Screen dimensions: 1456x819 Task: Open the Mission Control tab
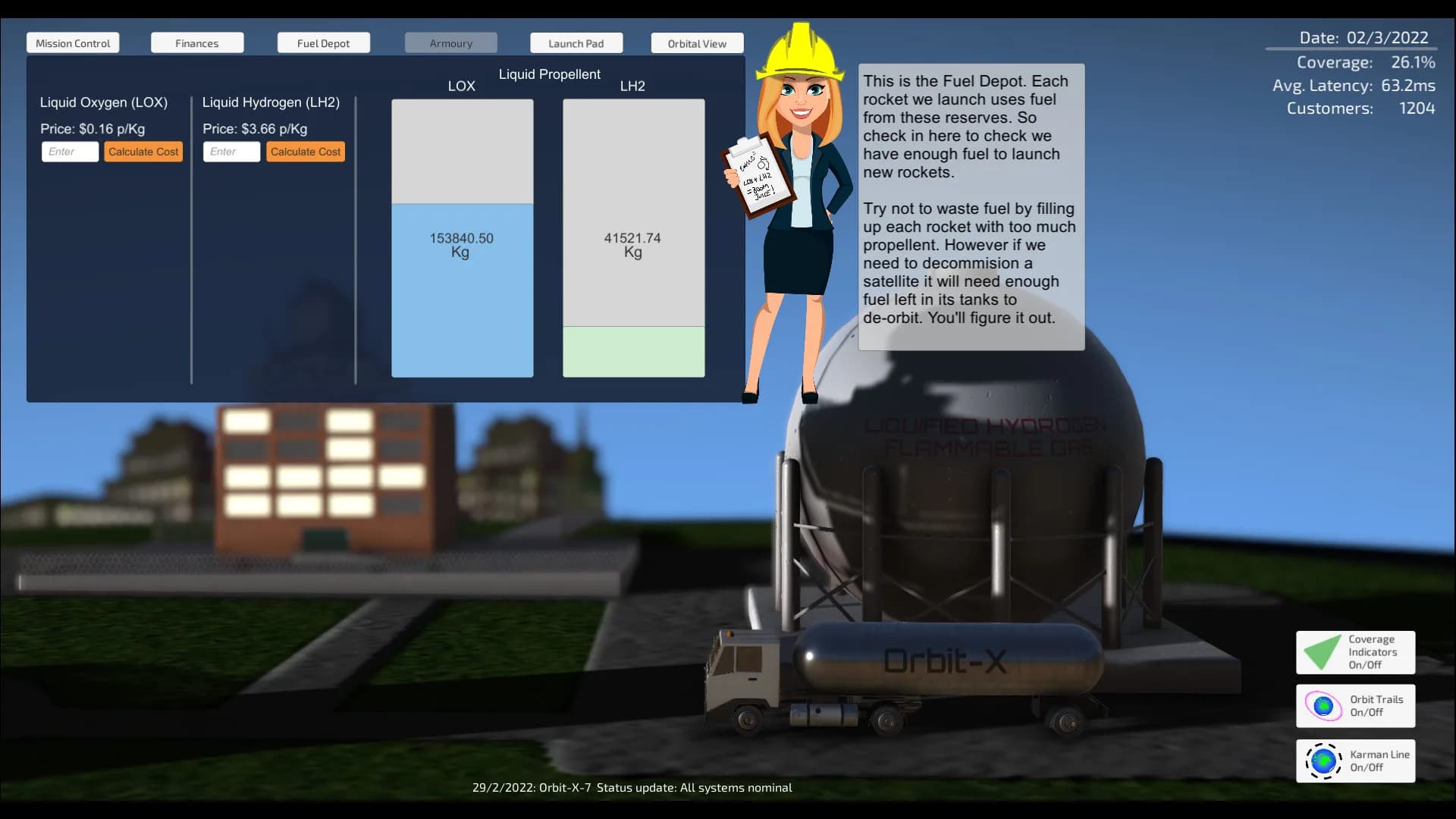pos(73,43)
